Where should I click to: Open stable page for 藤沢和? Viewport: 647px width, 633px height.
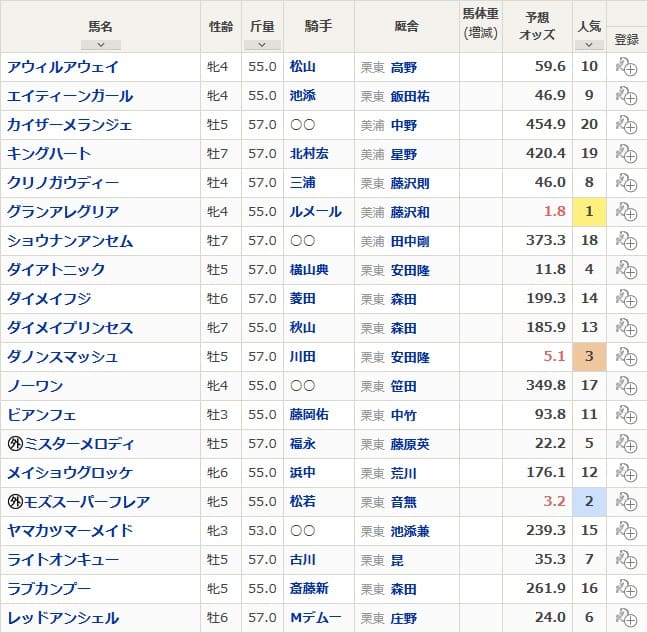pos(410,212)
